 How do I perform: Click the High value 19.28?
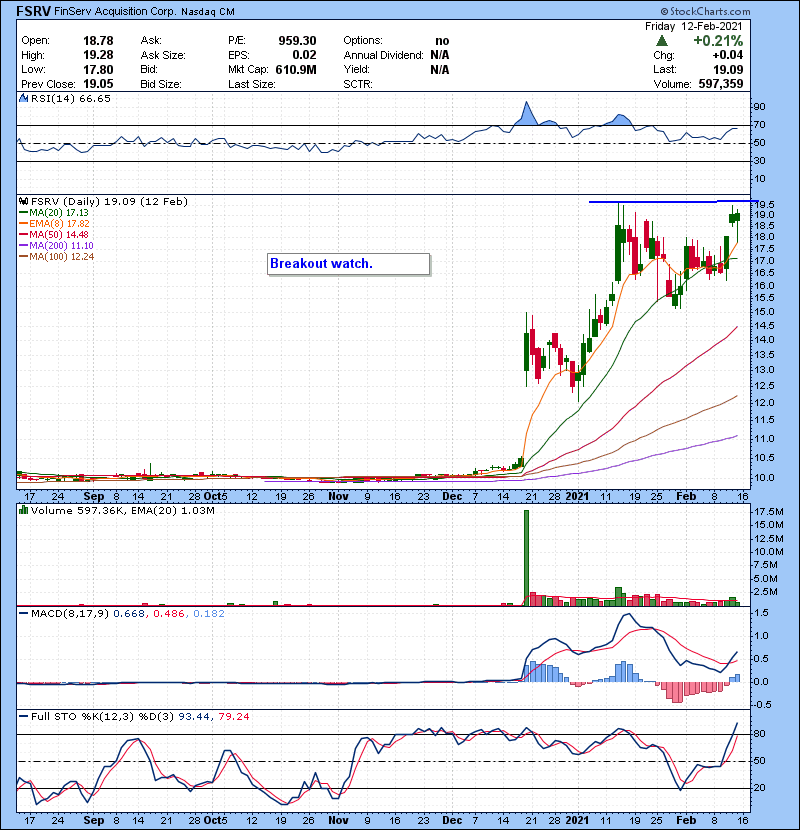pyautogui.click(x=98, y=55)
